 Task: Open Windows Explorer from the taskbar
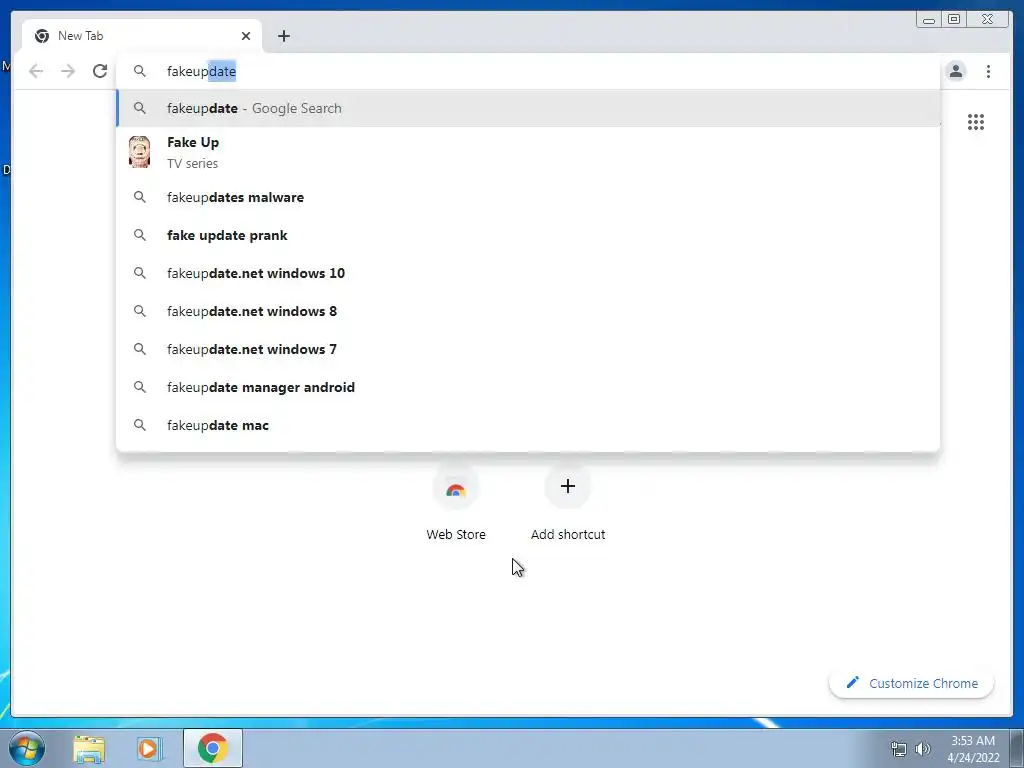pos(89,749)
